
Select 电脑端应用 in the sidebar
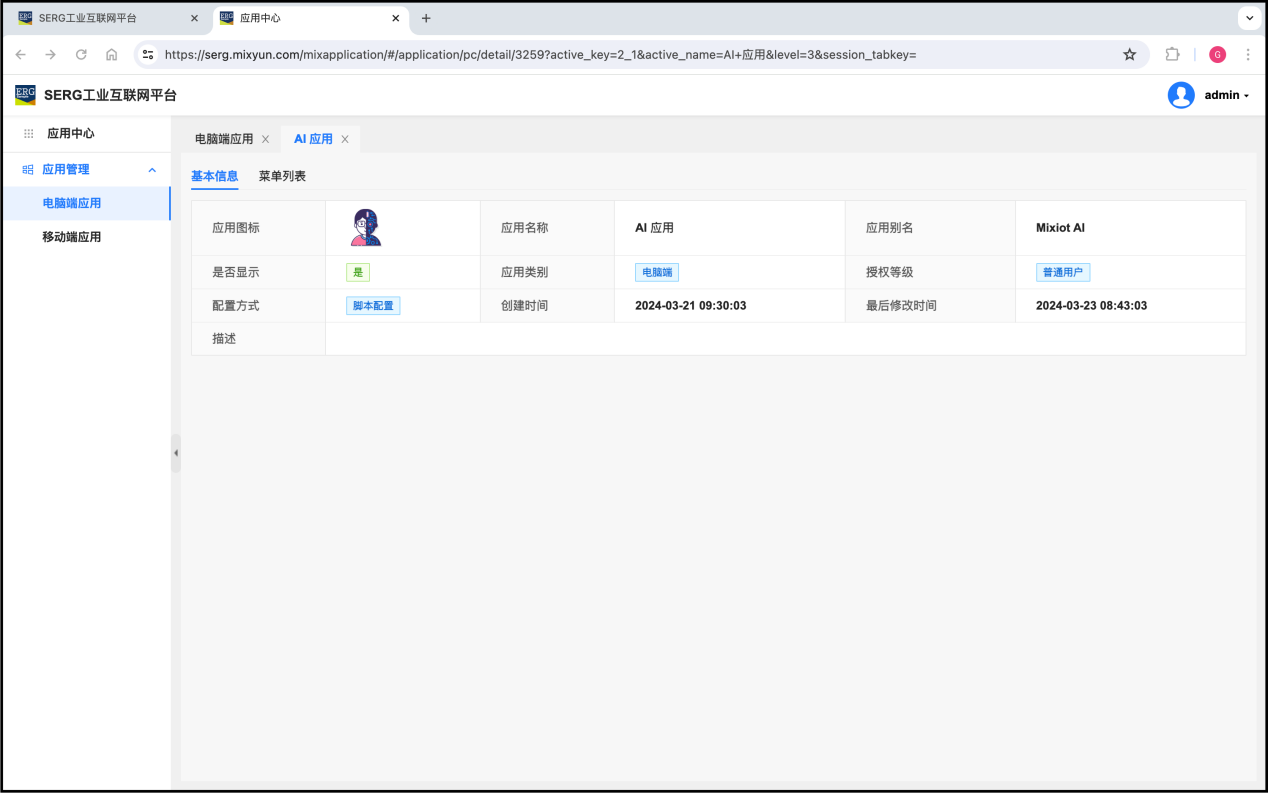point(71,203)
